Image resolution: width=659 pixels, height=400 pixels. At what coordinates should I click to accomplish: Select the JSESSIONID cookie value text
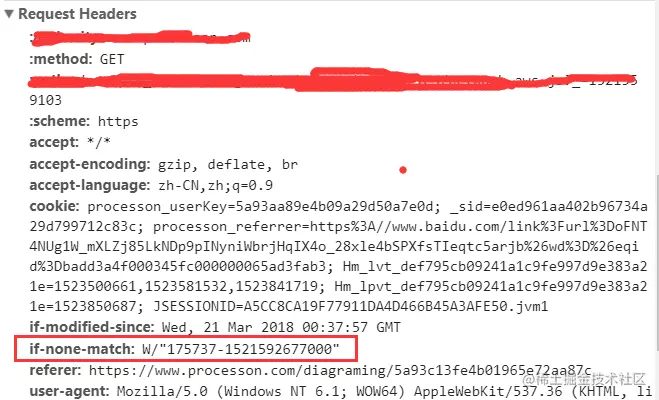coord(351,306)
